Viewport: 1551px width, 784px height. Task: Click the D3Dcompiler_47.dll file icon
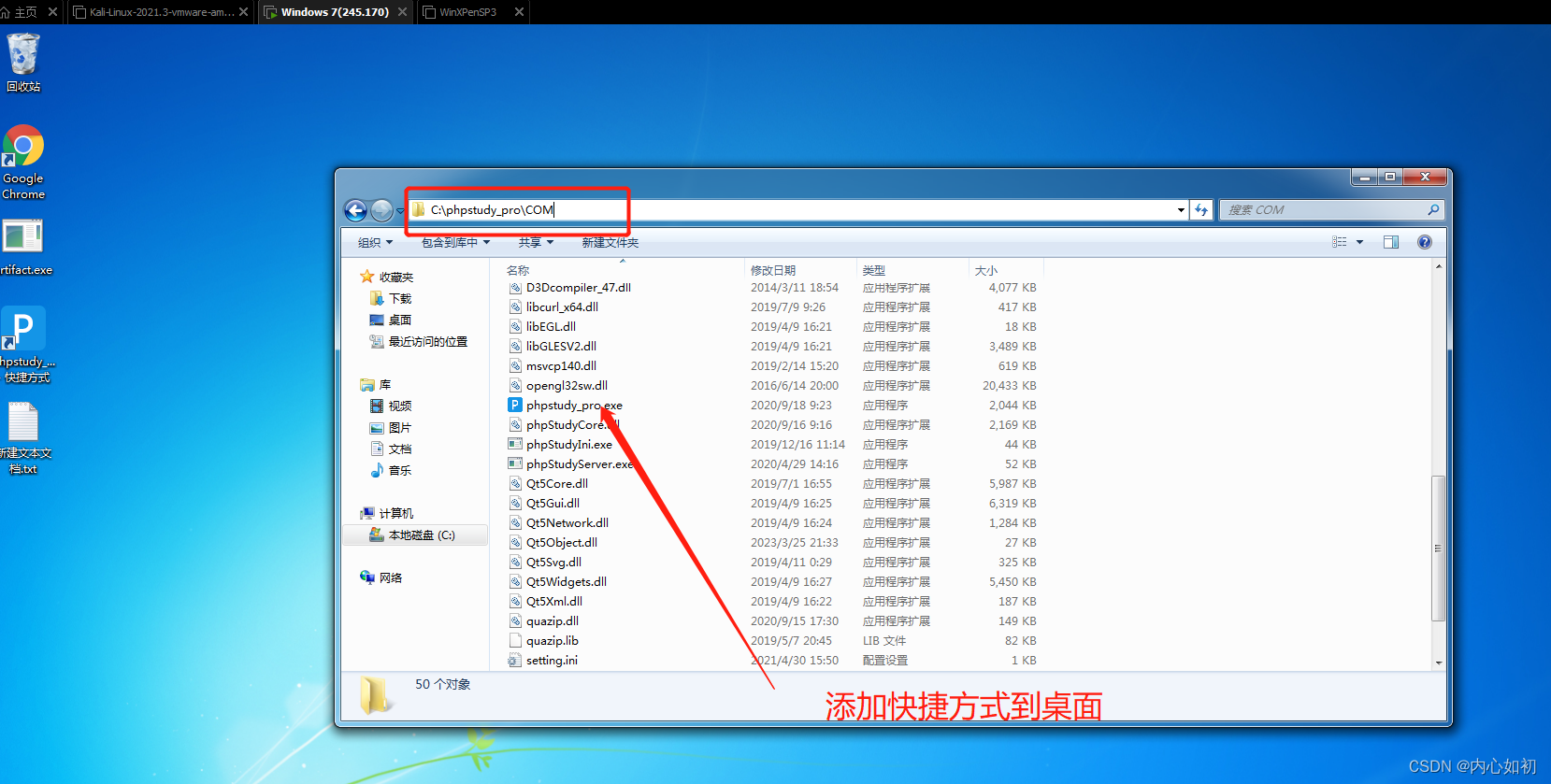(x=515, y=287)
